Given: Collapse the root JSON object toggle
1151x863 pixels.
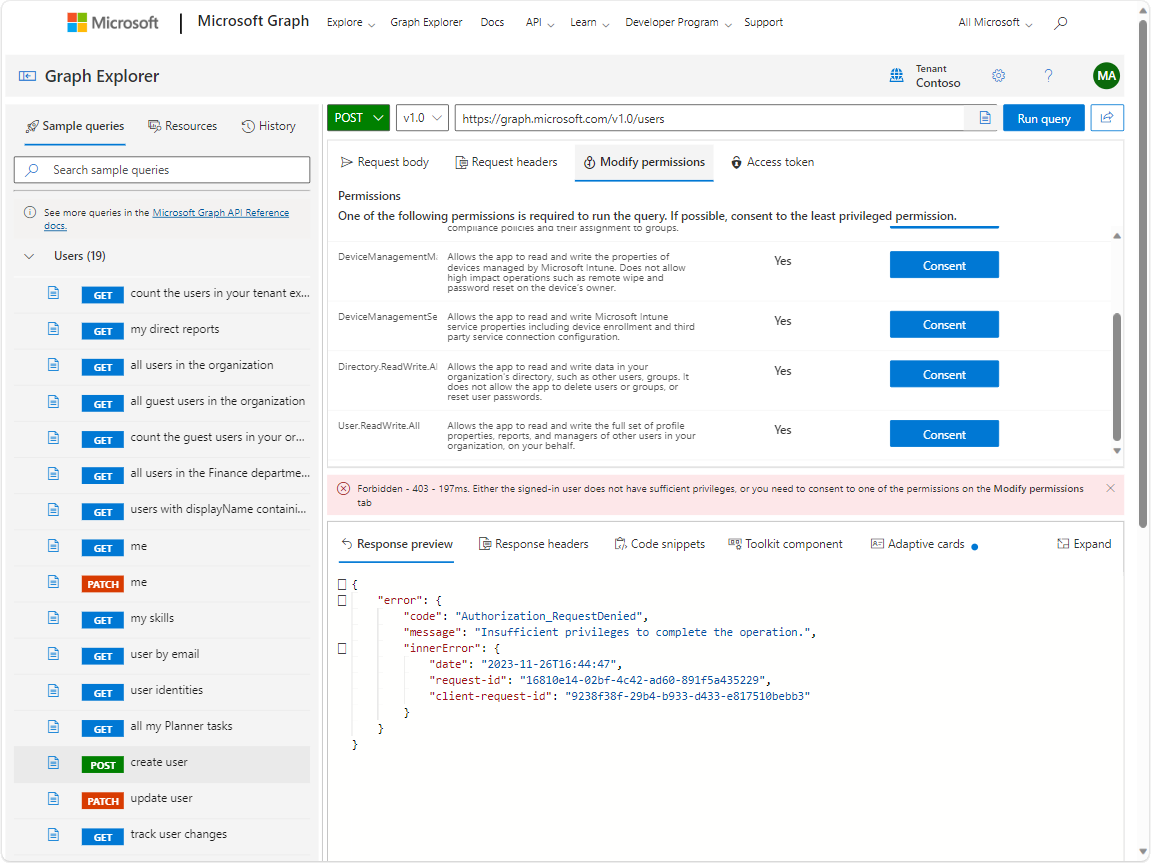Looking at the screenshot, I should pyautogui.click(x=342, y=584).
